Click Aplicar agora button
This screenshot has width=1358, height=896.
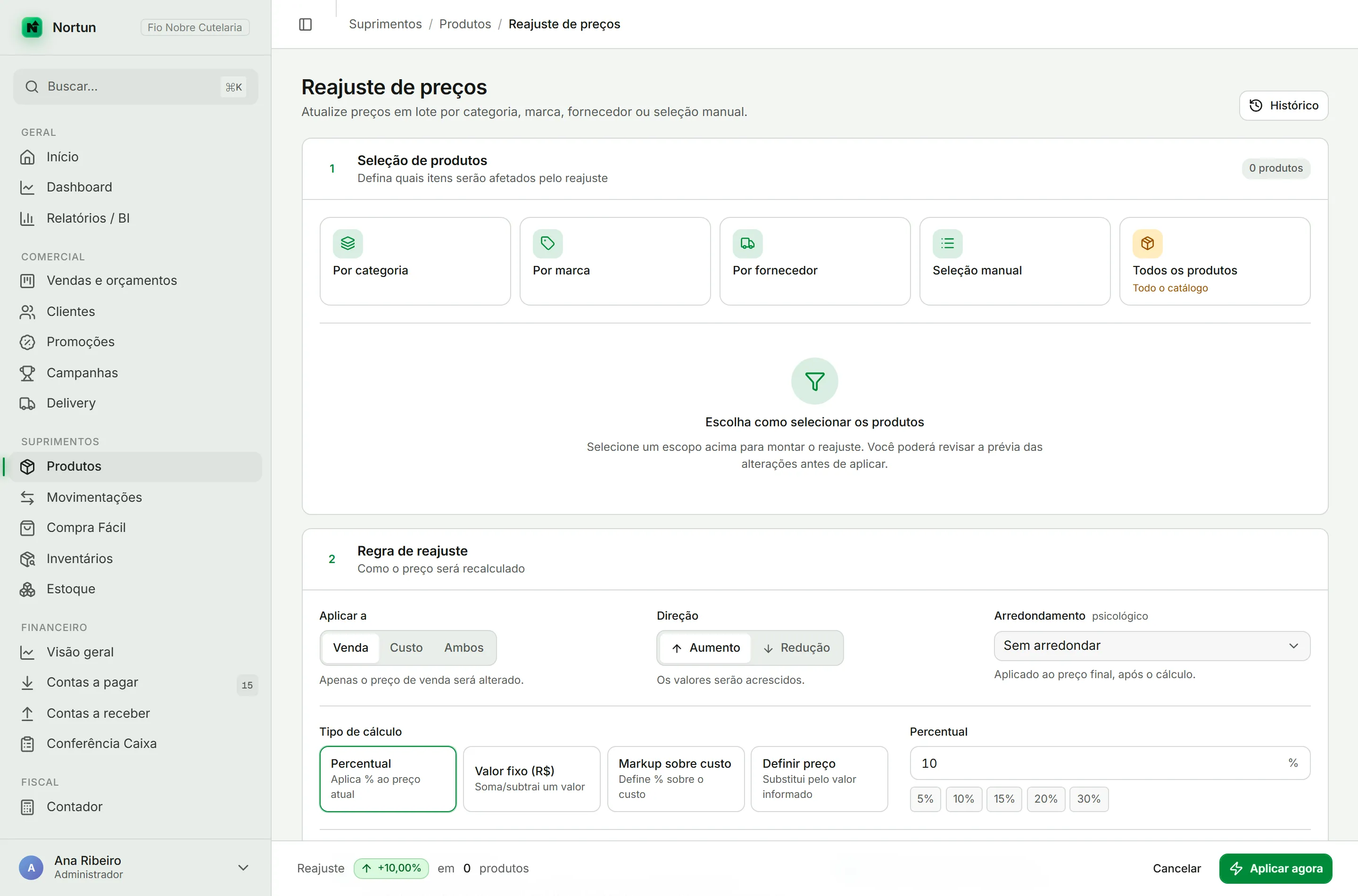tap(1276, 868)
